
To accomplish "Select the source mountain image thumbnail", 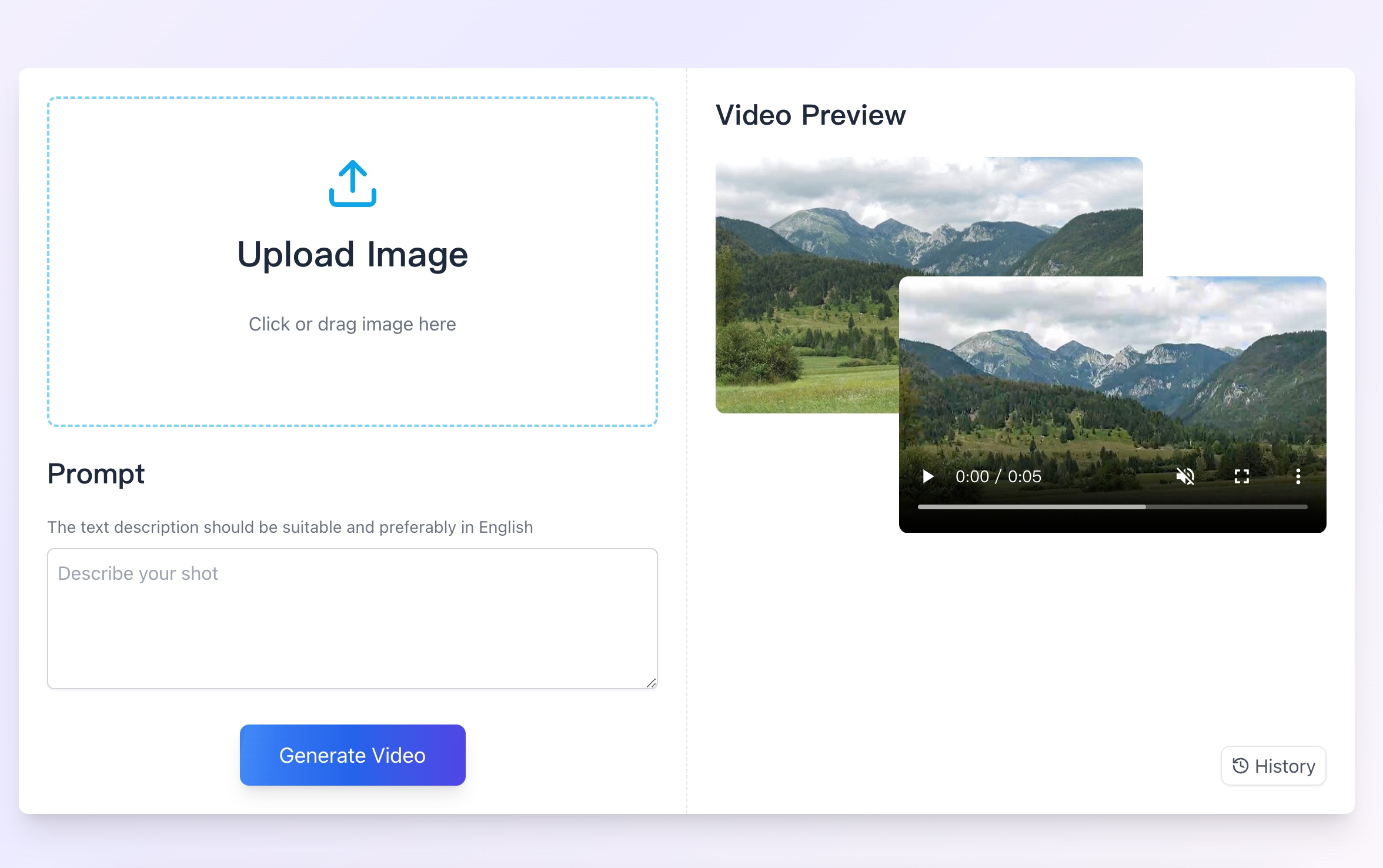I will point(806,282).
